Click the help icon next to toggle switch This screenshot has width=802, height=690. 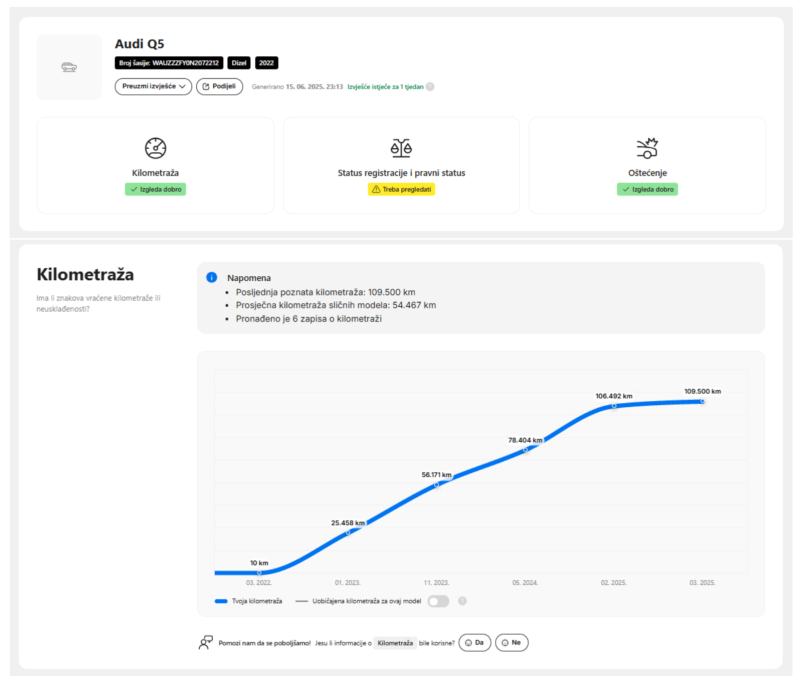pos(462,601)
